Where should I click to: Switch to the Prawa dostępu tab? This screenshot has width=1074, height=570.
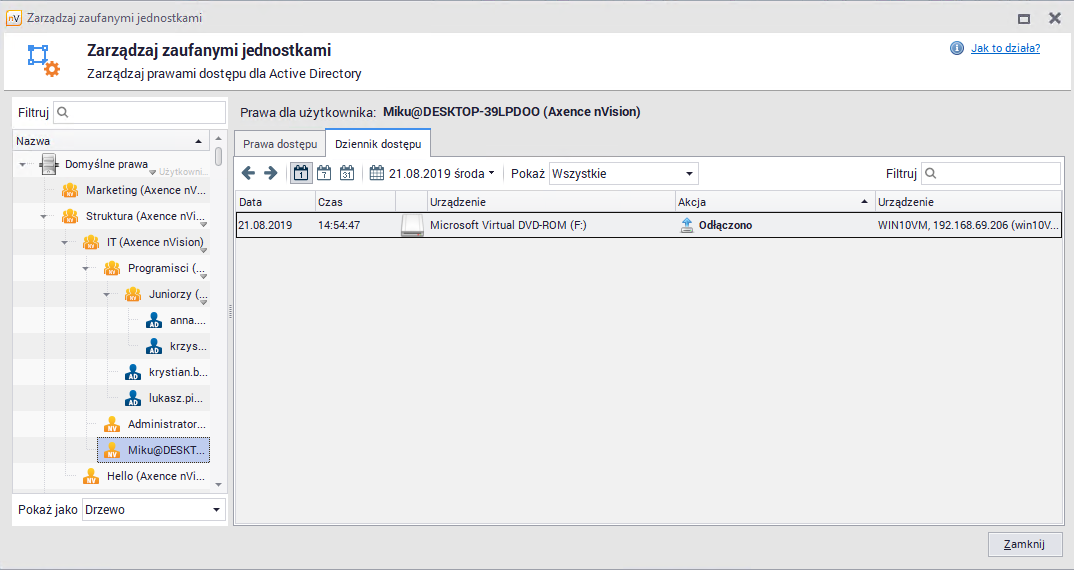280,144
